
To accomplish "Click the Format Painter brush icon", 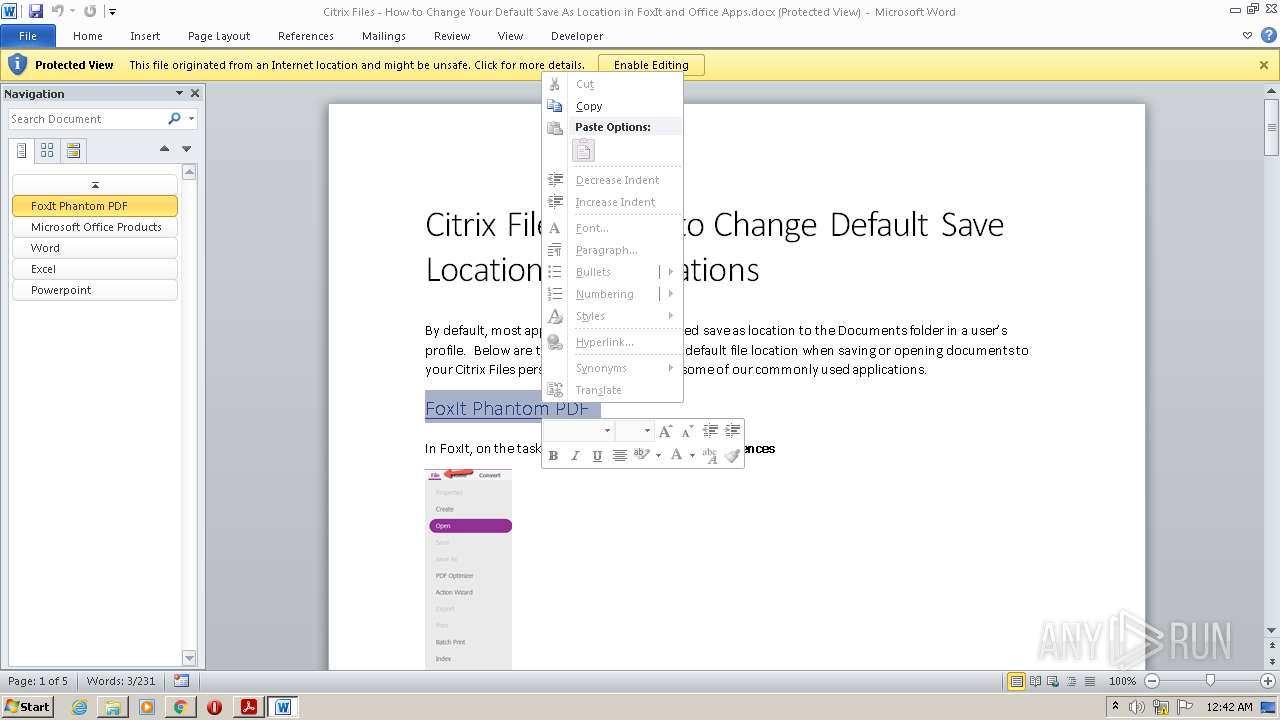I will coord(732,456).
